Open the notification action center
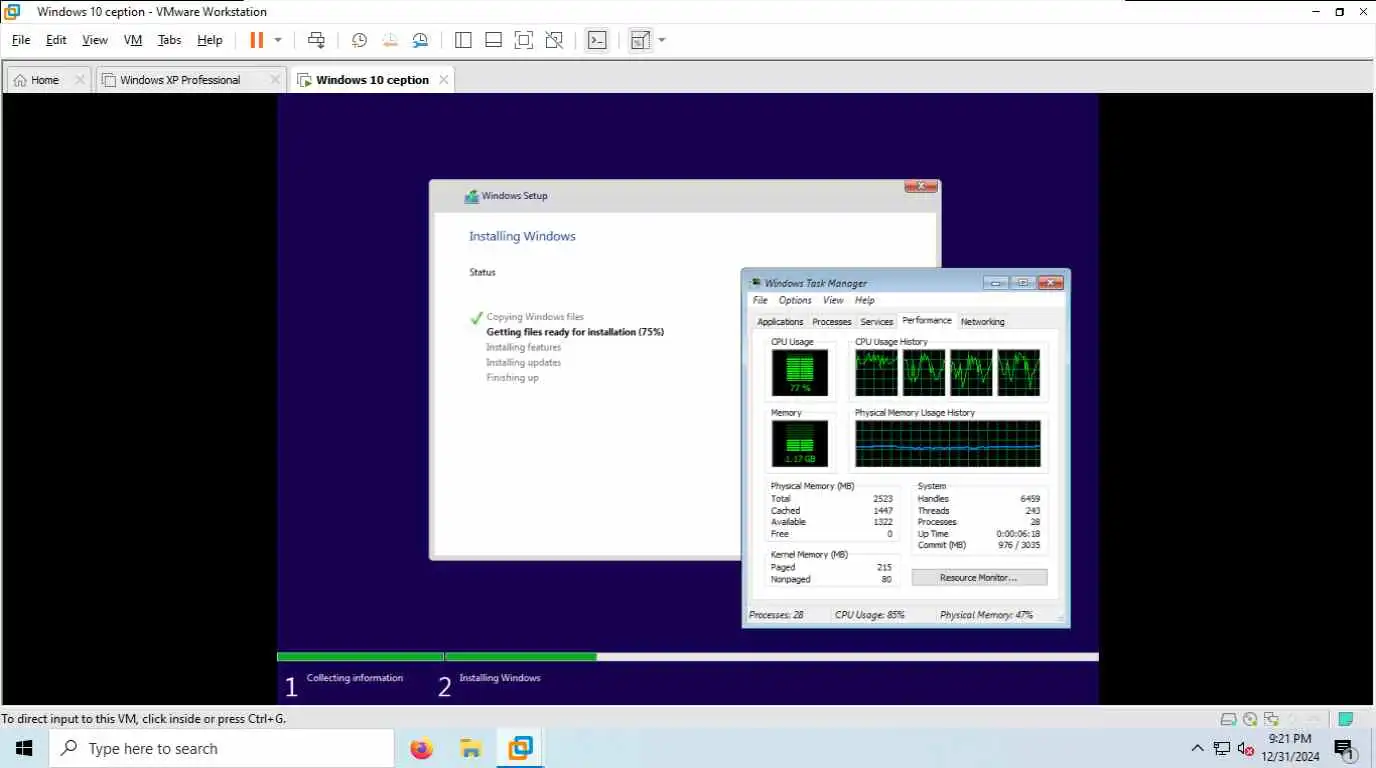The width and height of the screenshot is (1376, 768). point(1344,748)
